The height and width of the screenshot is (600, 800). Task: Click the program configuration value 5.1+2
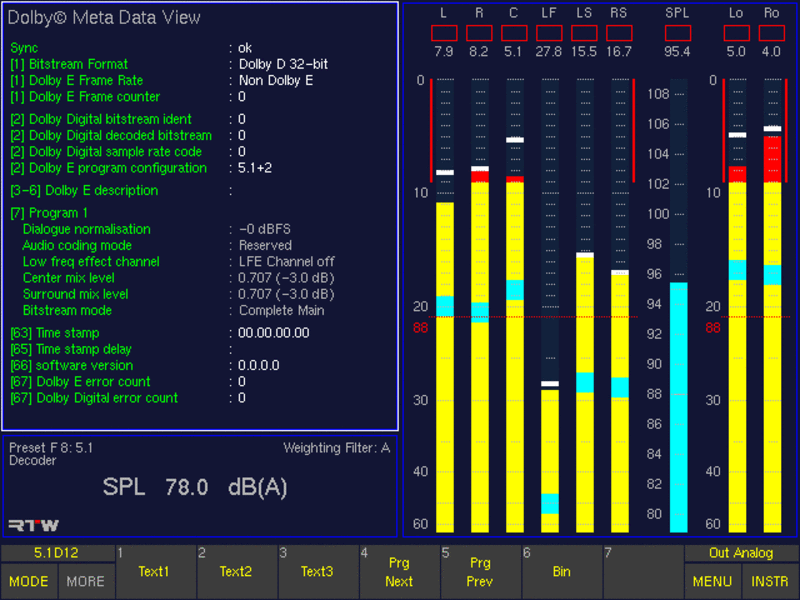point(255,168)
